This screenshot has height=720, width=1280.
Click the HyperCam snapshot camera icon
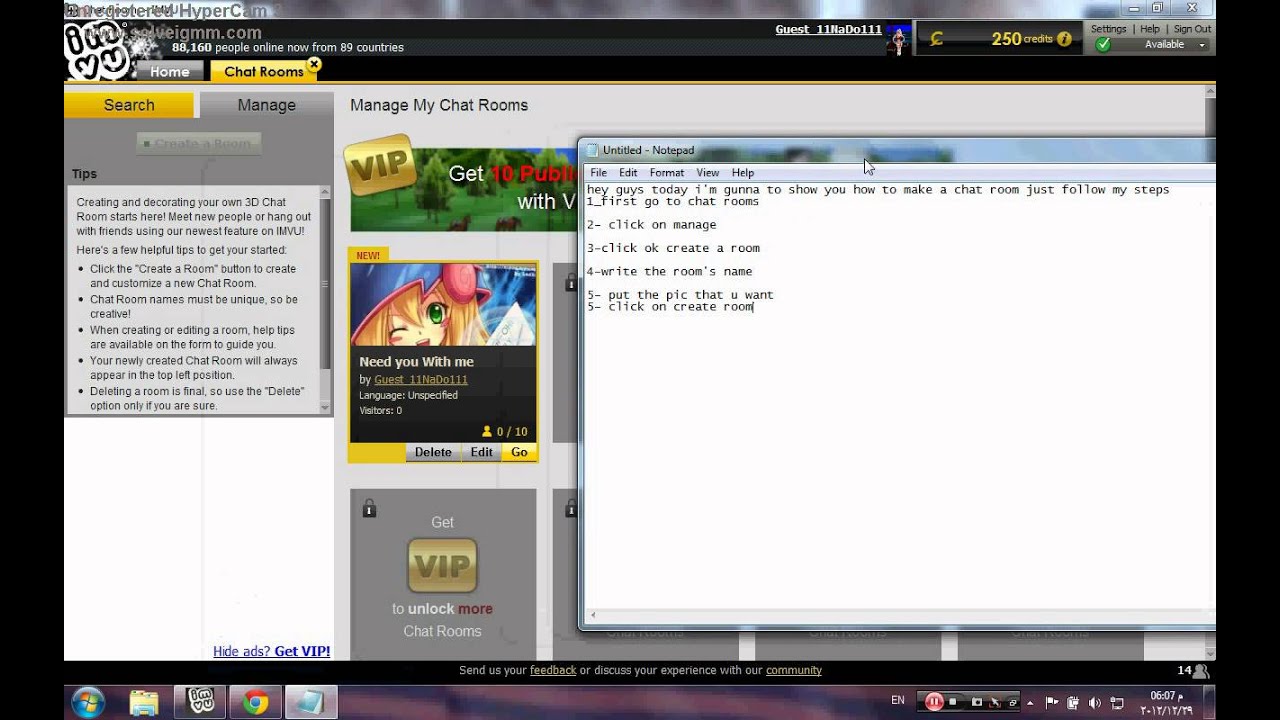click(977, 702)
